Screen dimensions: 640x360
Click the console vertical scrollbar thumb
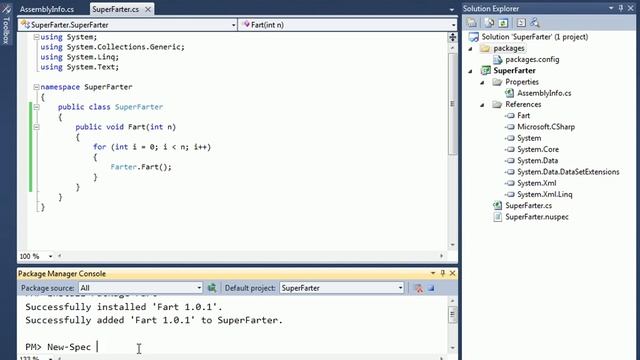(x=452, y=315)
